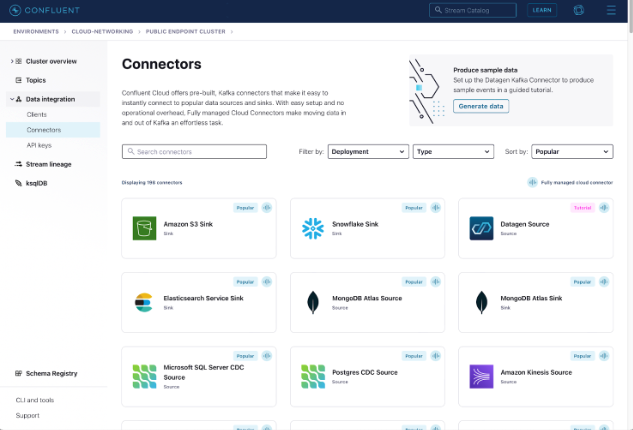
Task: Click the search connectors magnifier icon
Action: pyautogui.click(x=131, y=151)
